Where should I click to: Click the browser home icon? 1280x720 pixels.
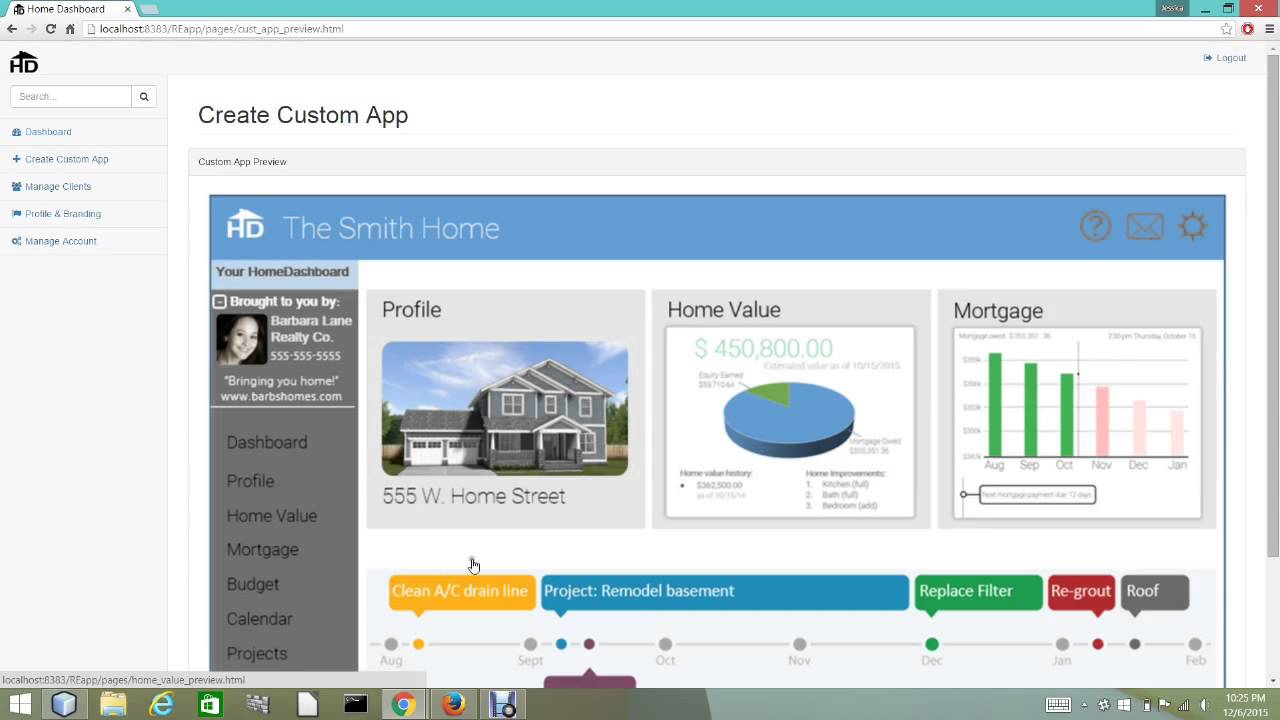[x=70, y=29]
